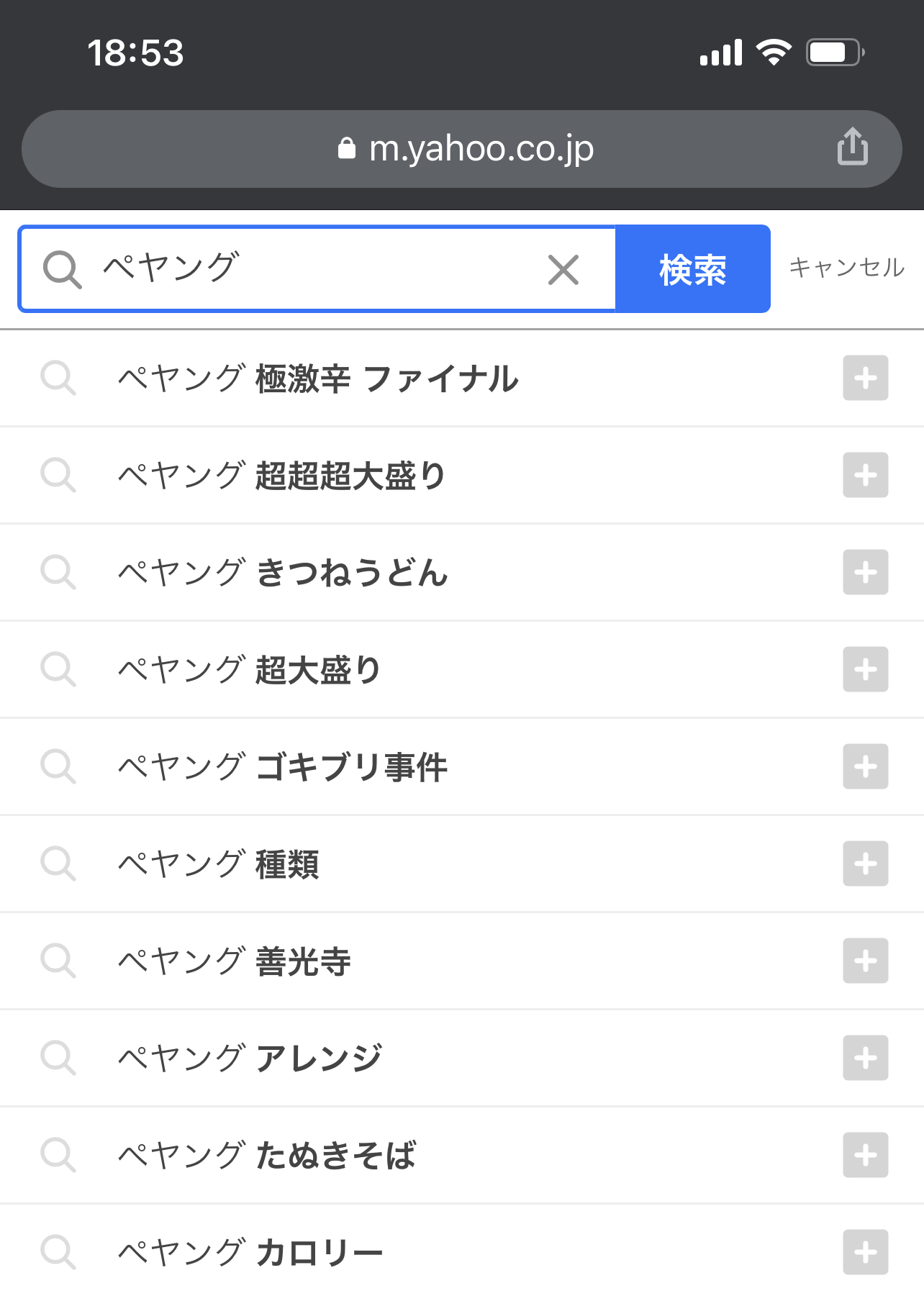The height and width of the screenshot is (1296, 924).
Task: Tap plus icon beside 種類 suggestion
Action: [865, 864]
